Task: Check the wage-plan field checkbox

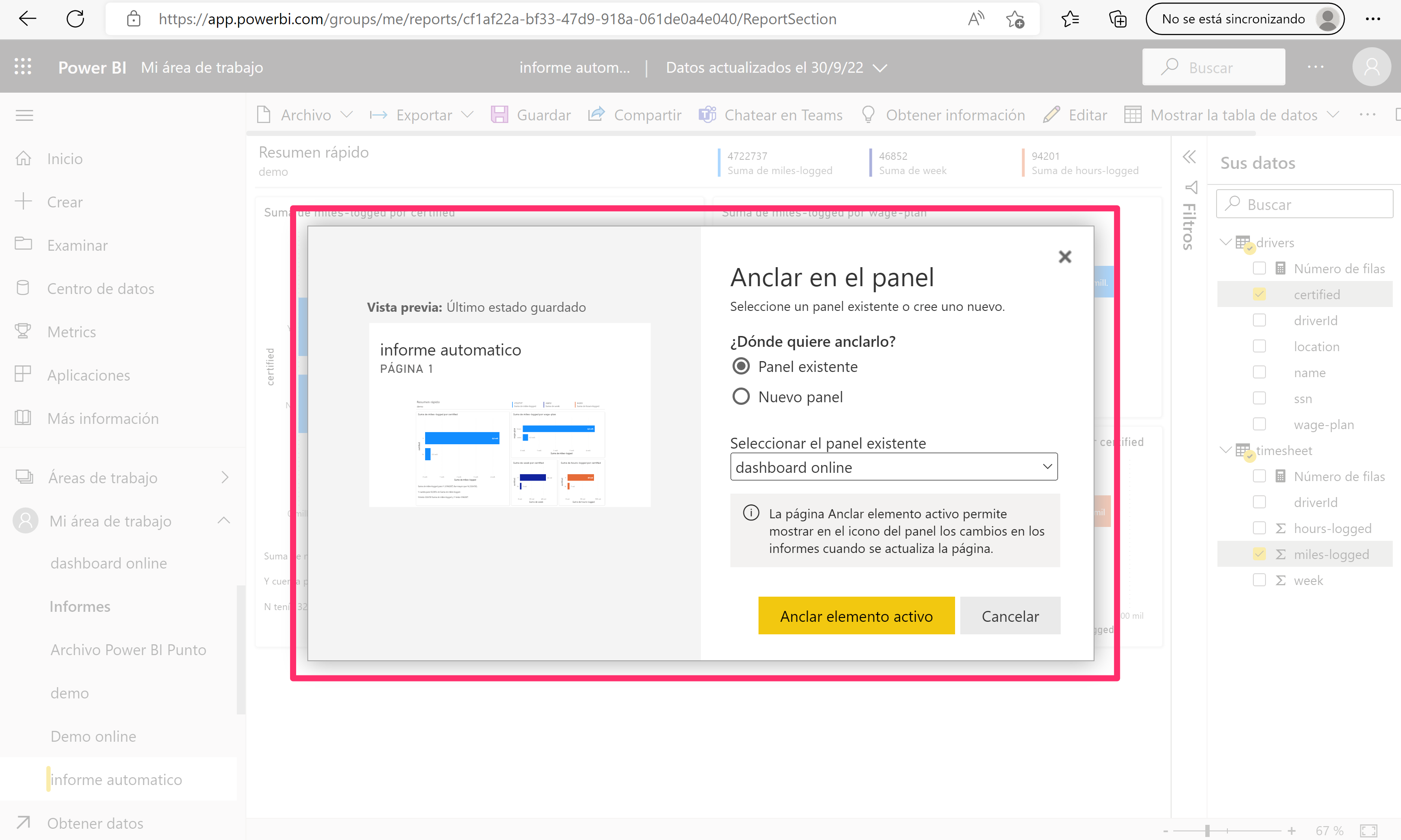Action: tap(1259, 424)
